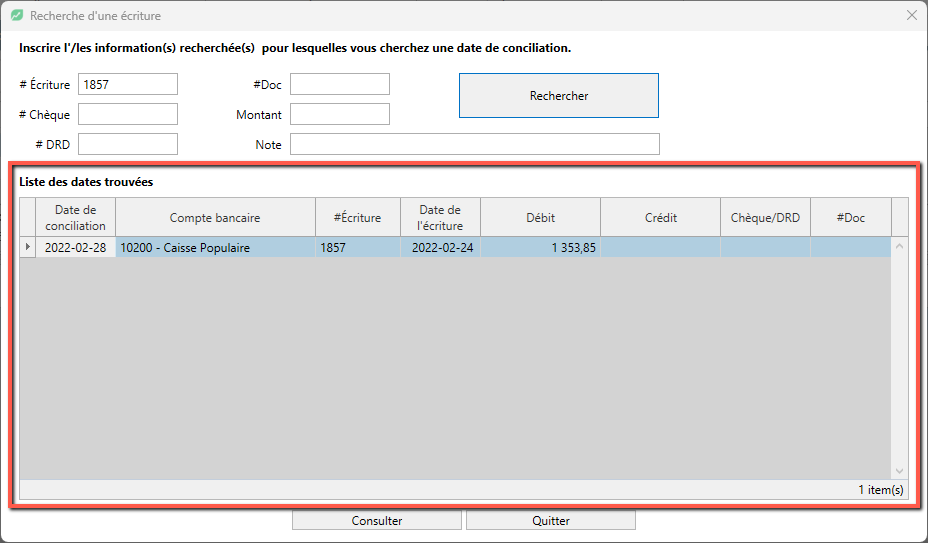This screenshot has height=543, width=928.
Task: Click Quitter to leave the dialog
Action: click(550, 520)
